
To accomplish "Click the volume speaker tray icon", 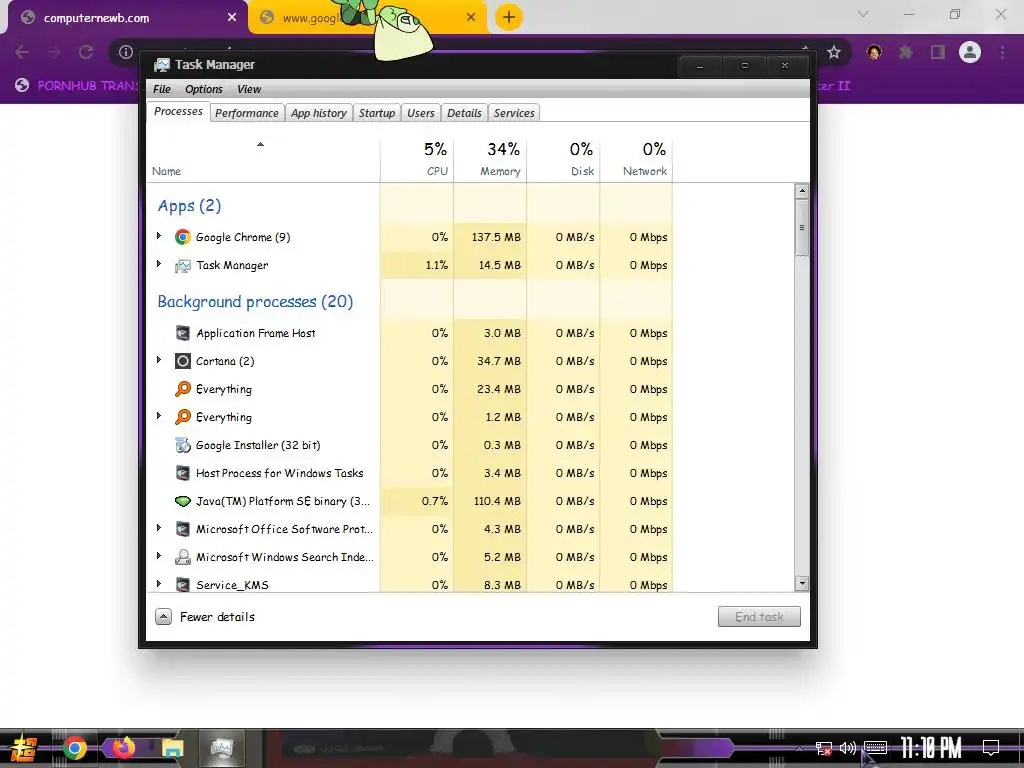I will coord(848,748).
